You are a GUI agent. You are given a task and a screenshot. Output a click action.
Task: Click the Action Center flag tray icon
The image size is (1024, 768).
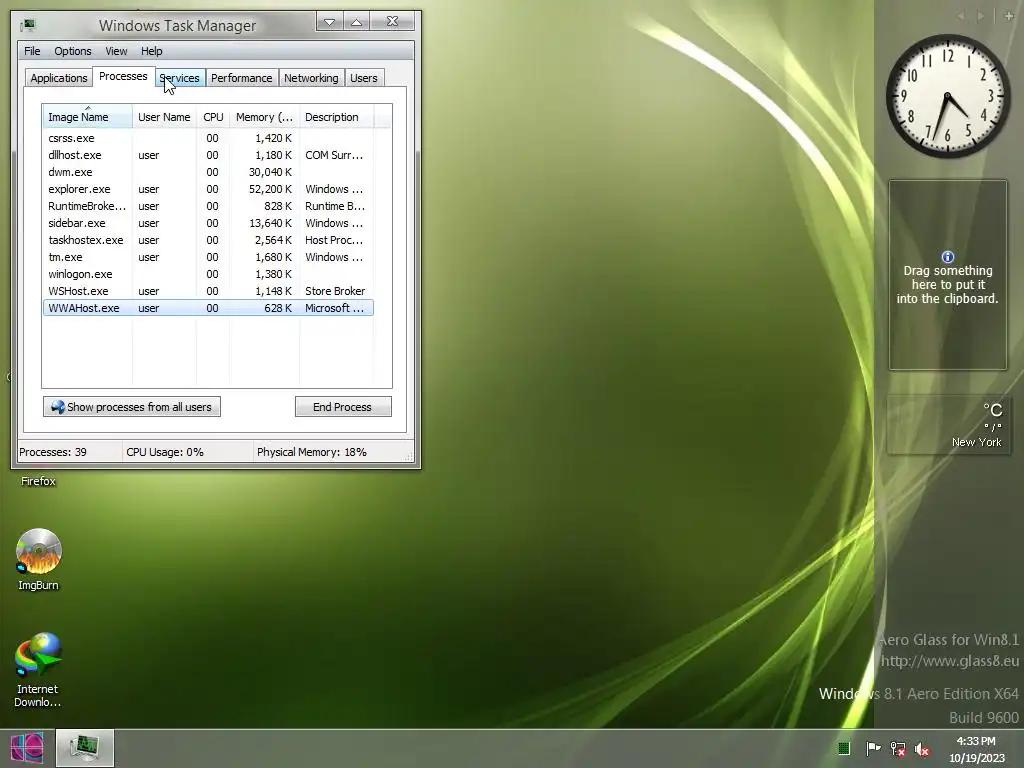pyautogui.click(x=872, y=748)
